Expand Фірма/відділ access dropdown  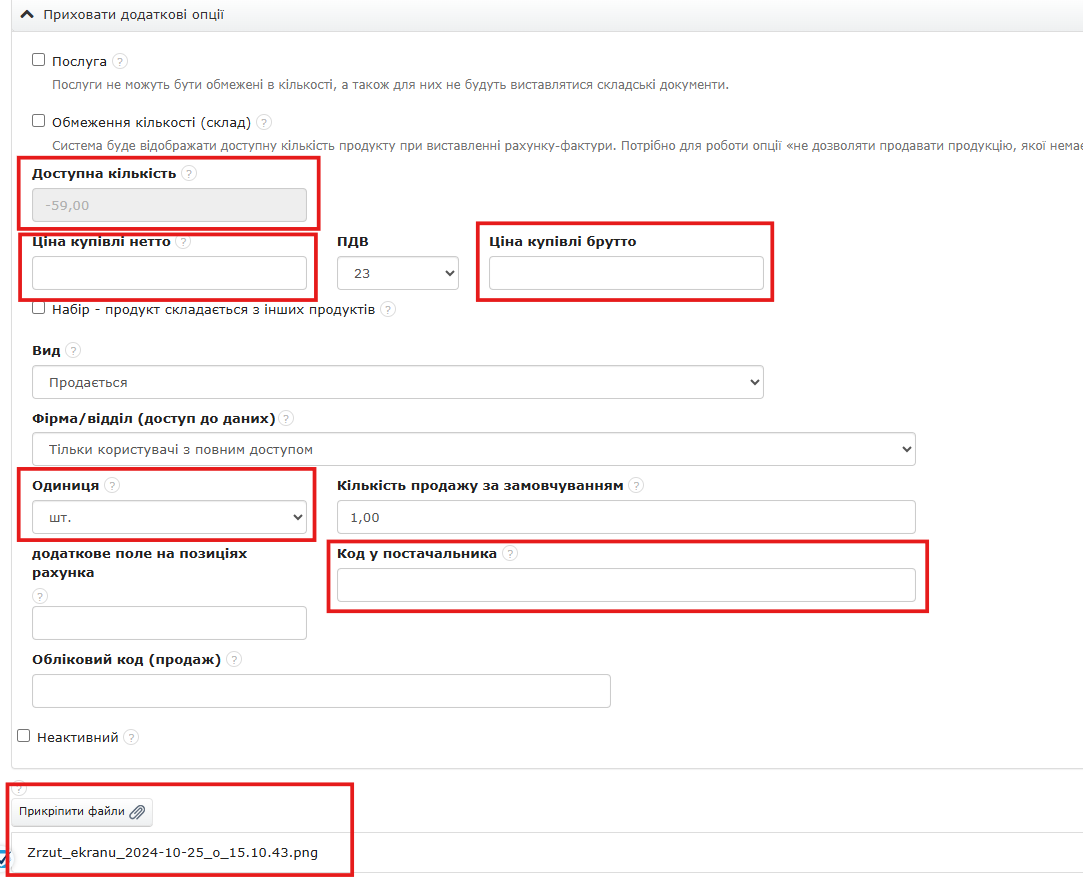pyautogui.click(x=473, y=449)
